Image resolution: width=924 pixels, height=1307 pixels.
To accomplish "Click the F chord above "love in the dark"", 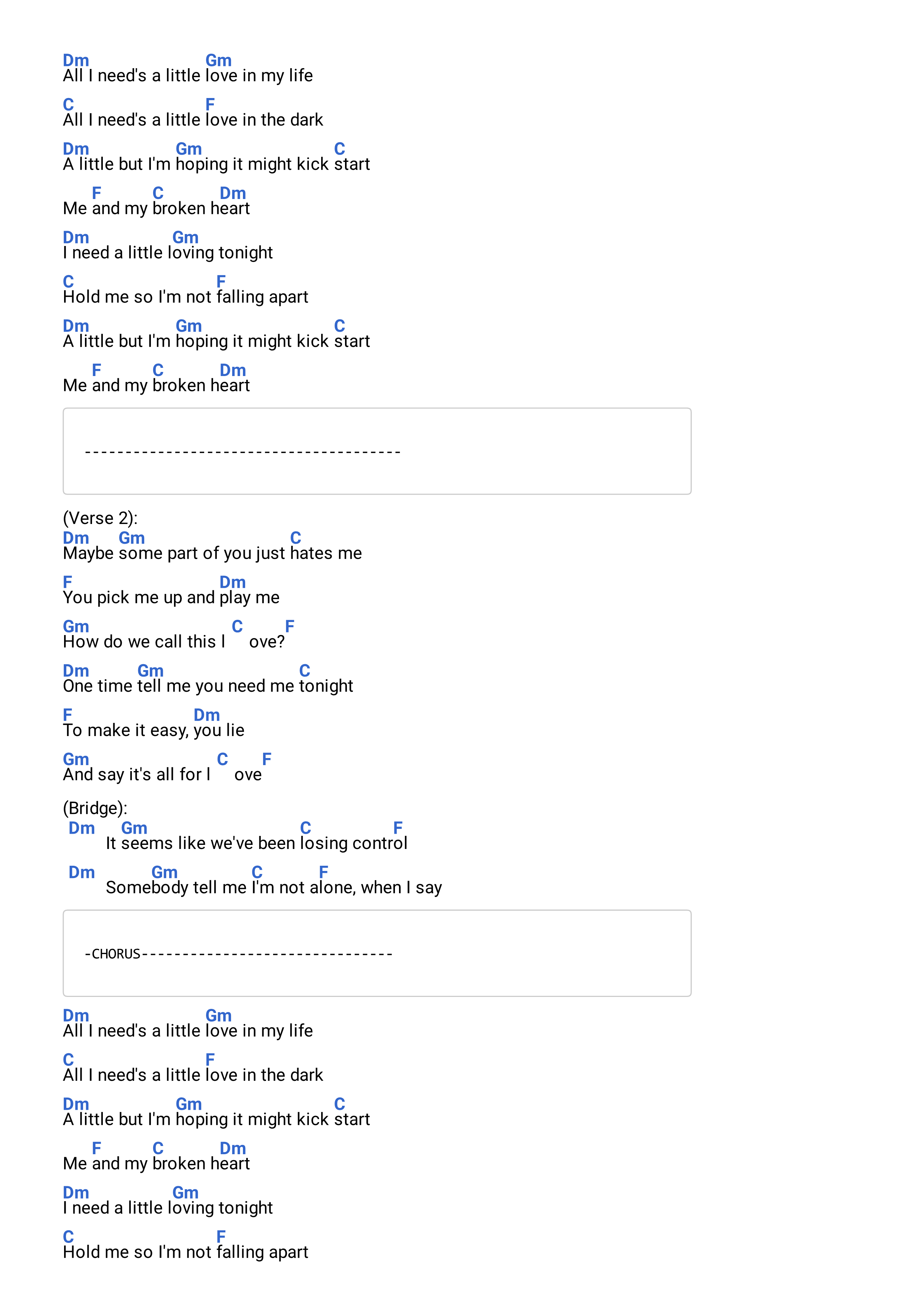I will (x=210, y=104).
